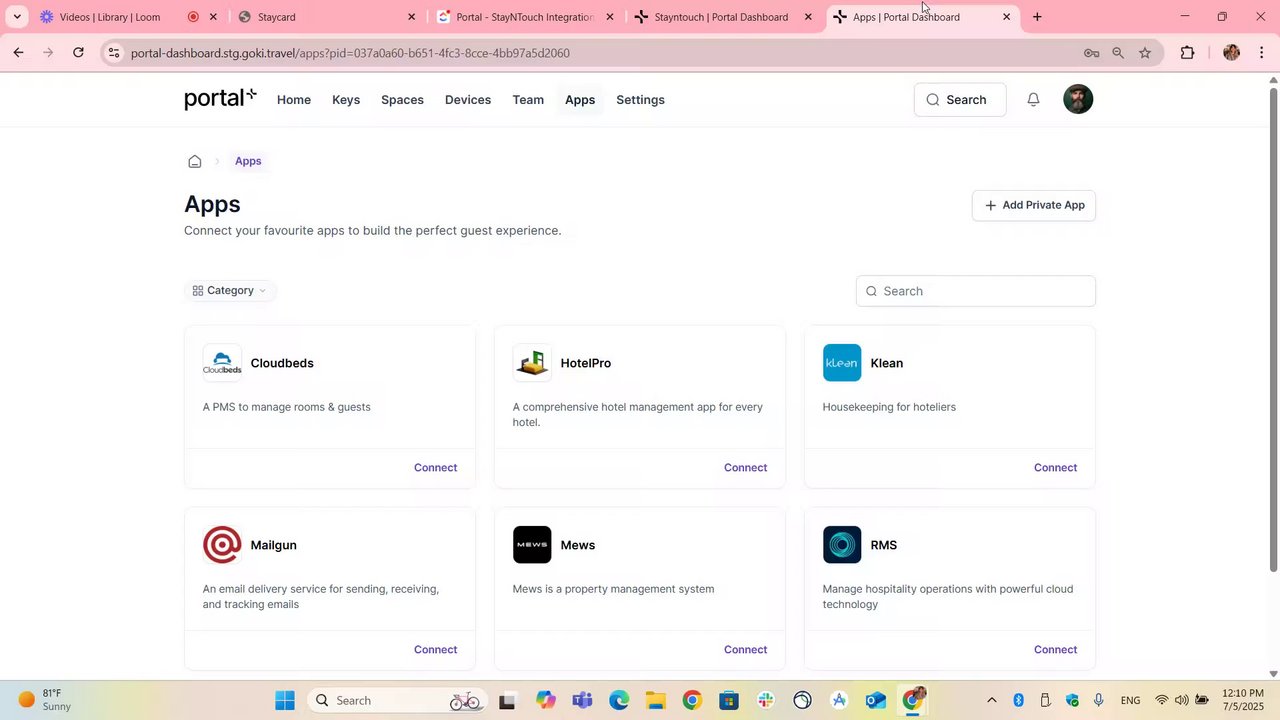Connect the Mailgun app
The height and width of the screenshot is (720, 1280).
pos(435,650)
